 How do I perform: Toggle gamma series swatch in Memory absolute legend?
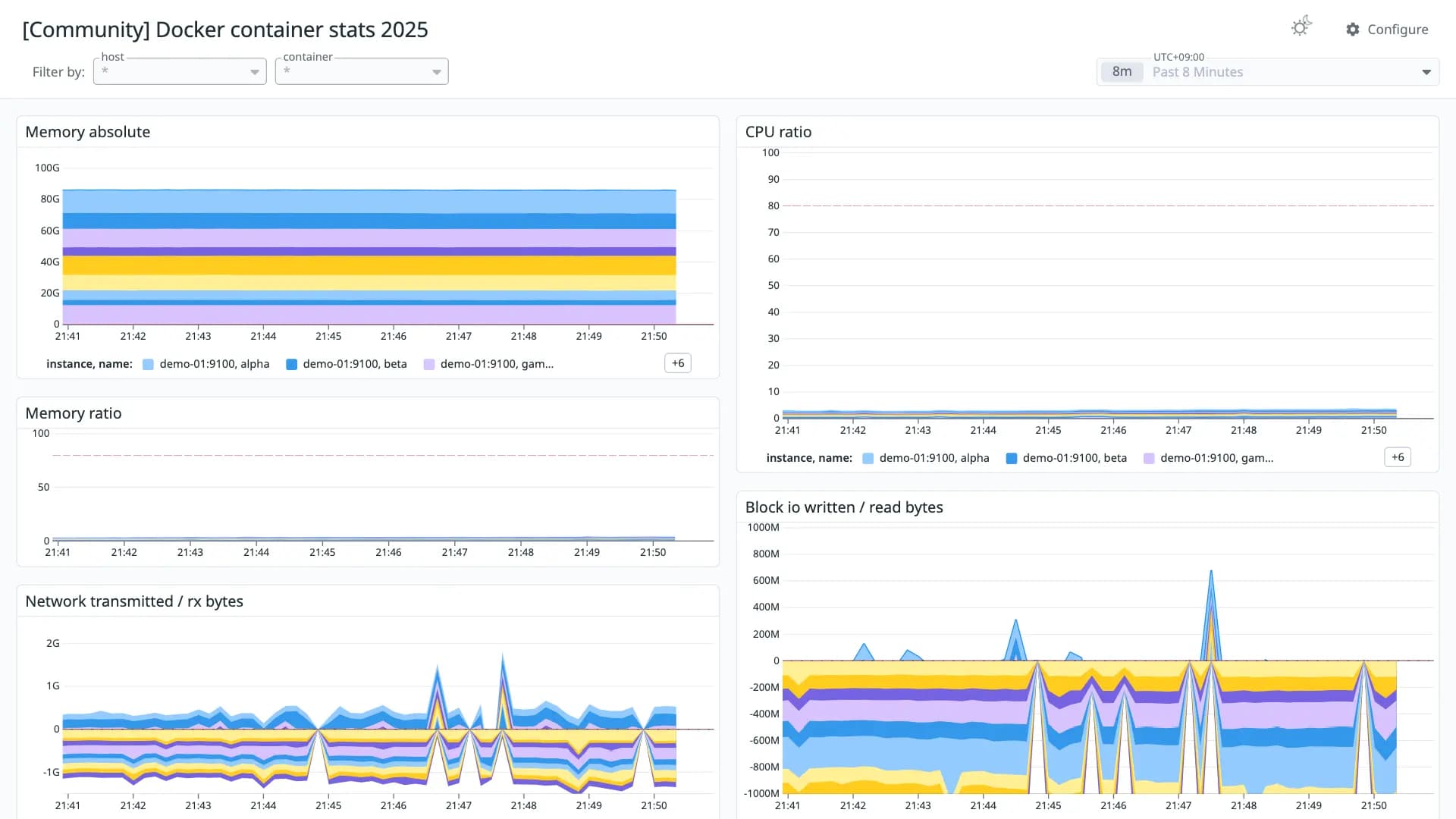pos(429,365)
